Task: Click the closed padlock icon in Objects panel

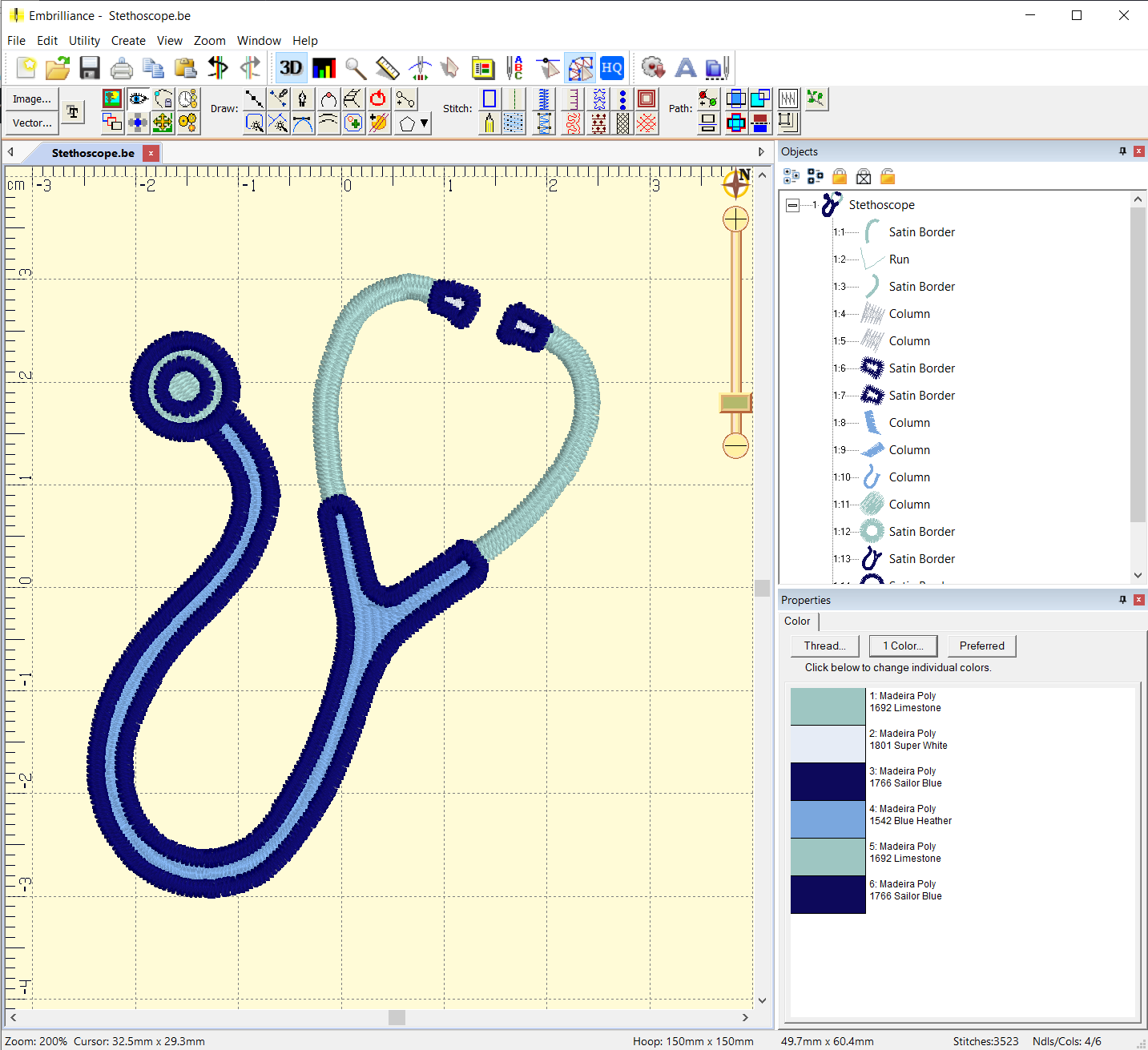Action: (x=840, y=176)
